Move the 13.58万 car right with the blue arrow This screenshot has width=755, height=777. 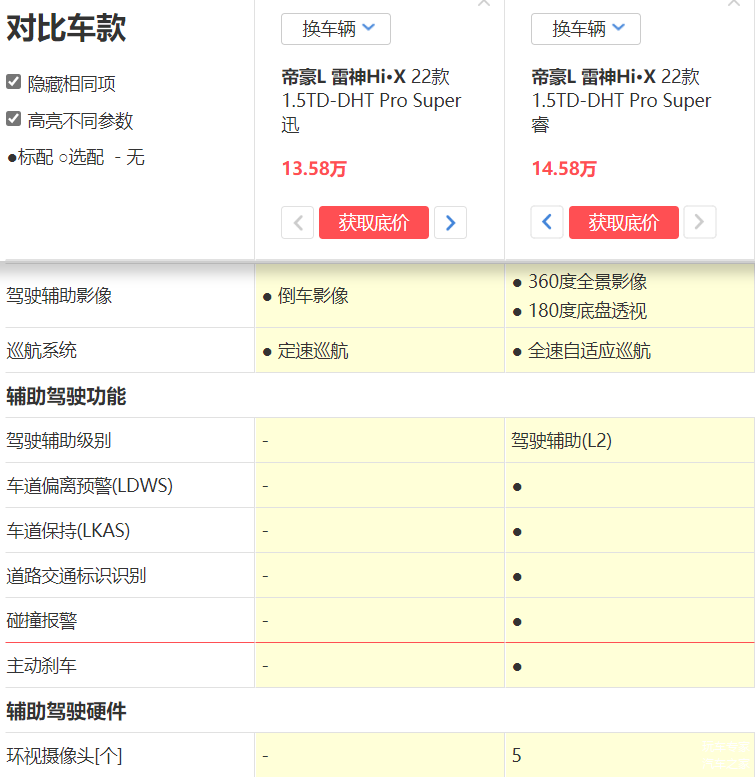coord(450,222)
